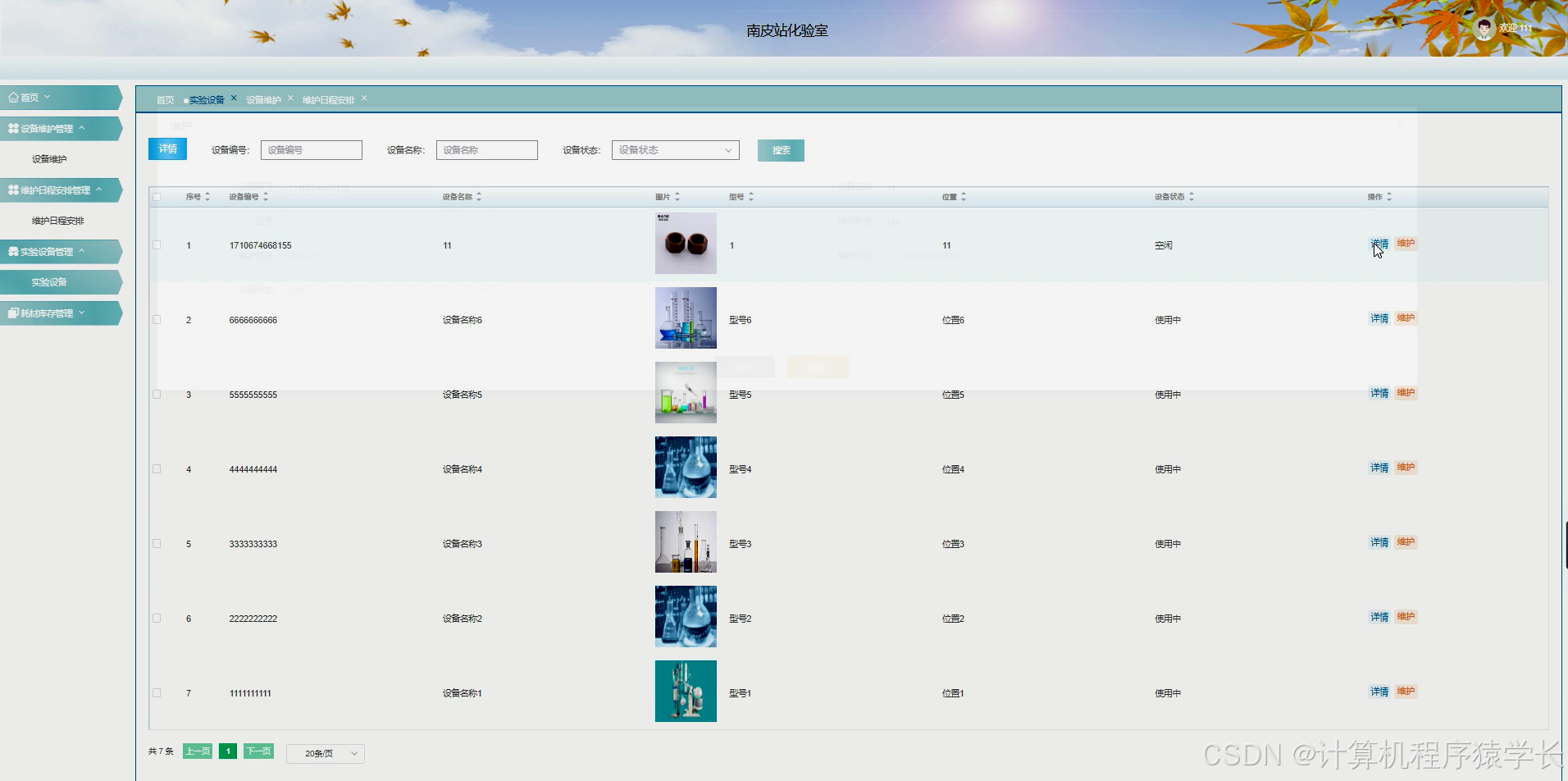Click 维护 for row 5555555555
This screenshot has width=1568, height=781.
pos(1406,393)
